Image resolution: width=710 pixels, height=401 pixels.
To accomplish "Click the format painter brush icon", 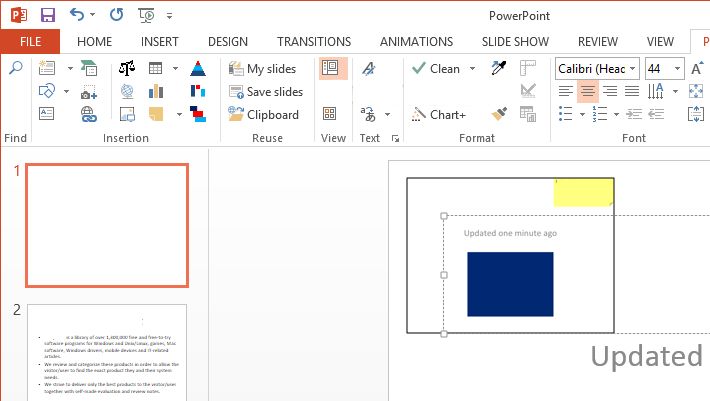I will (x=499, y=113).
